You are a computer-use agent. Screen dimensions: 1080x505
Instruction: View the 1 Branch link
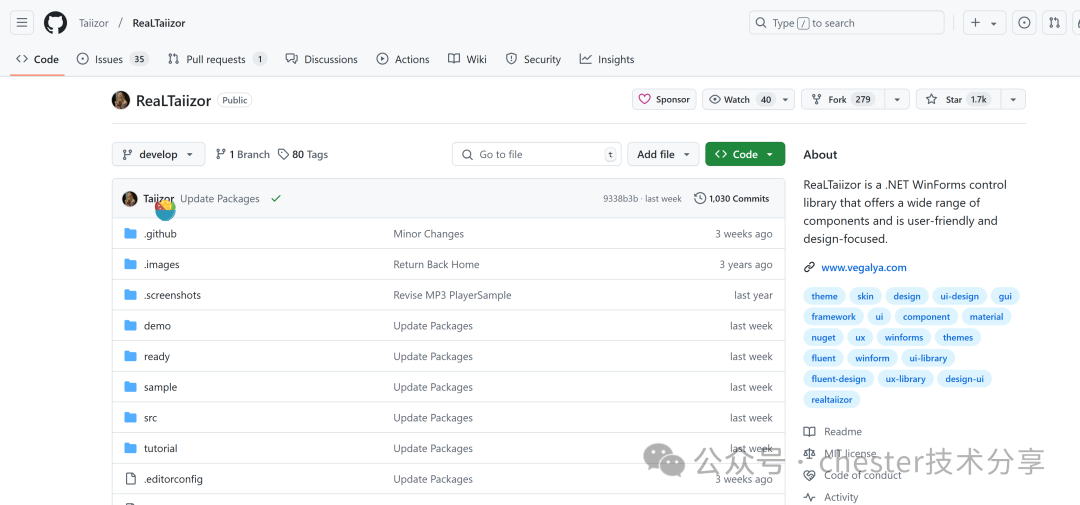click(x=242, y=154)
